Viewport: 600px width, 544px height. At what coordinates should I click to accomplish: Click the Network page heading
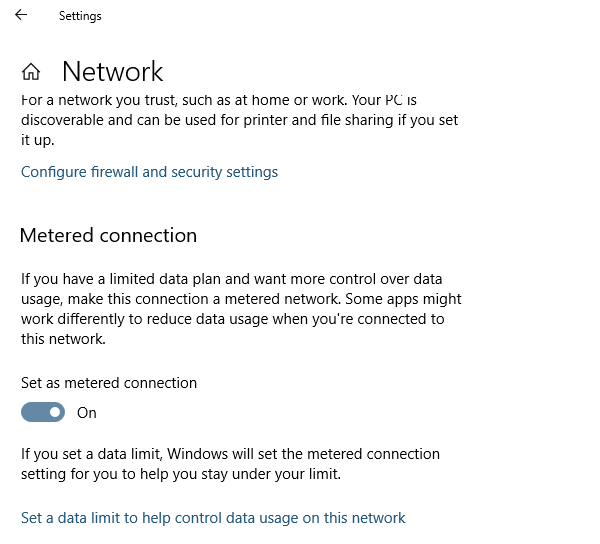point(112,72)
